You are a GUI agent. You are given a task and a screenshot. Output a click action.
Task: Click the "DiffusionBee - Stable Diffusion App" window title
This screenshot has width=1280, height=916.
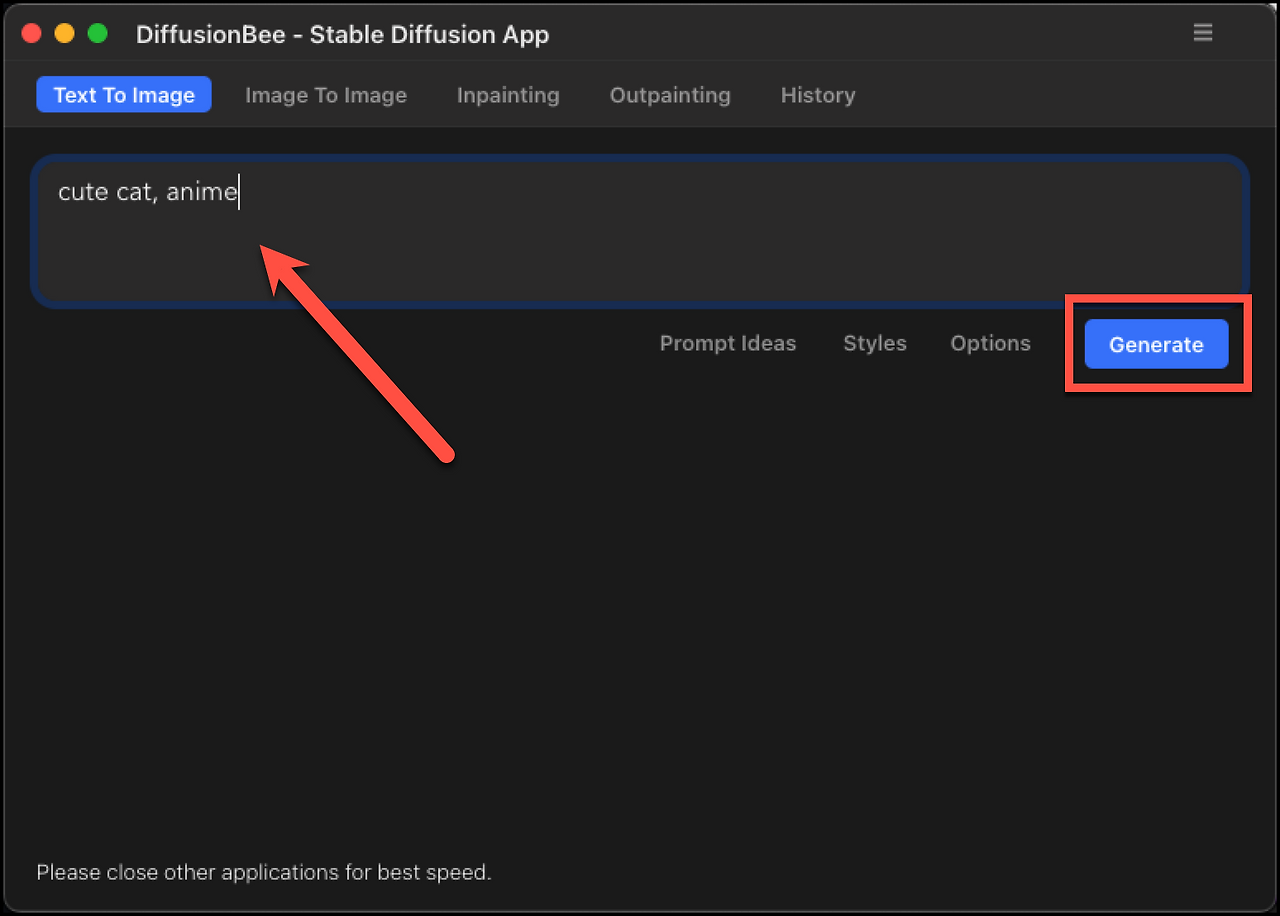343,34
